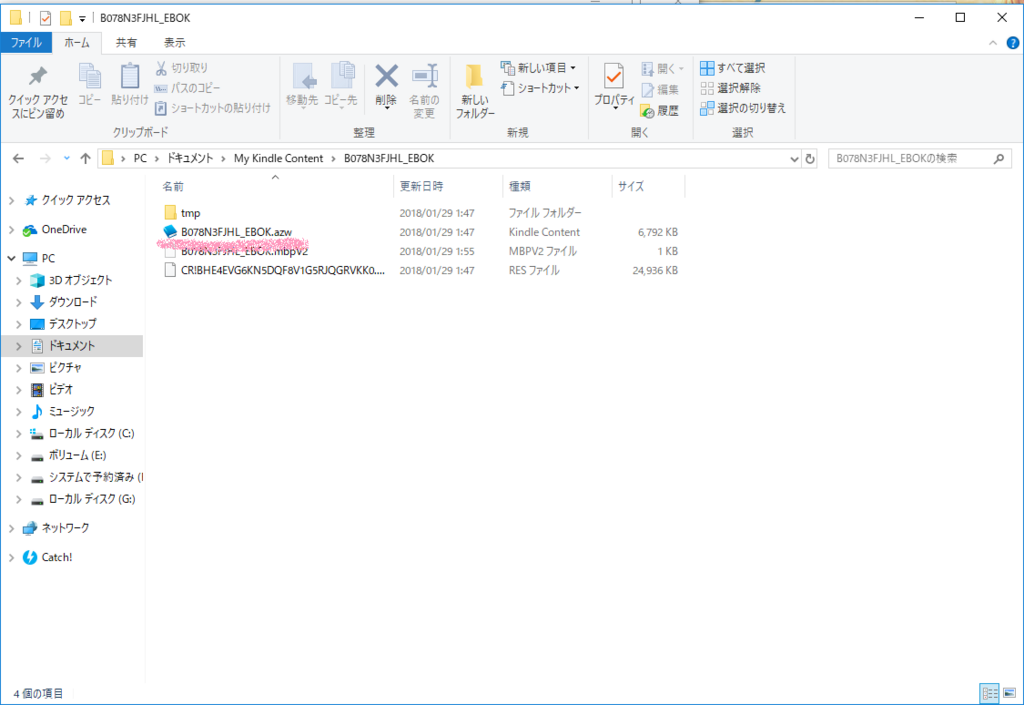Collapse the PC tree node
The height and width of the screenshot is (705, 1024).
(11, 258)
